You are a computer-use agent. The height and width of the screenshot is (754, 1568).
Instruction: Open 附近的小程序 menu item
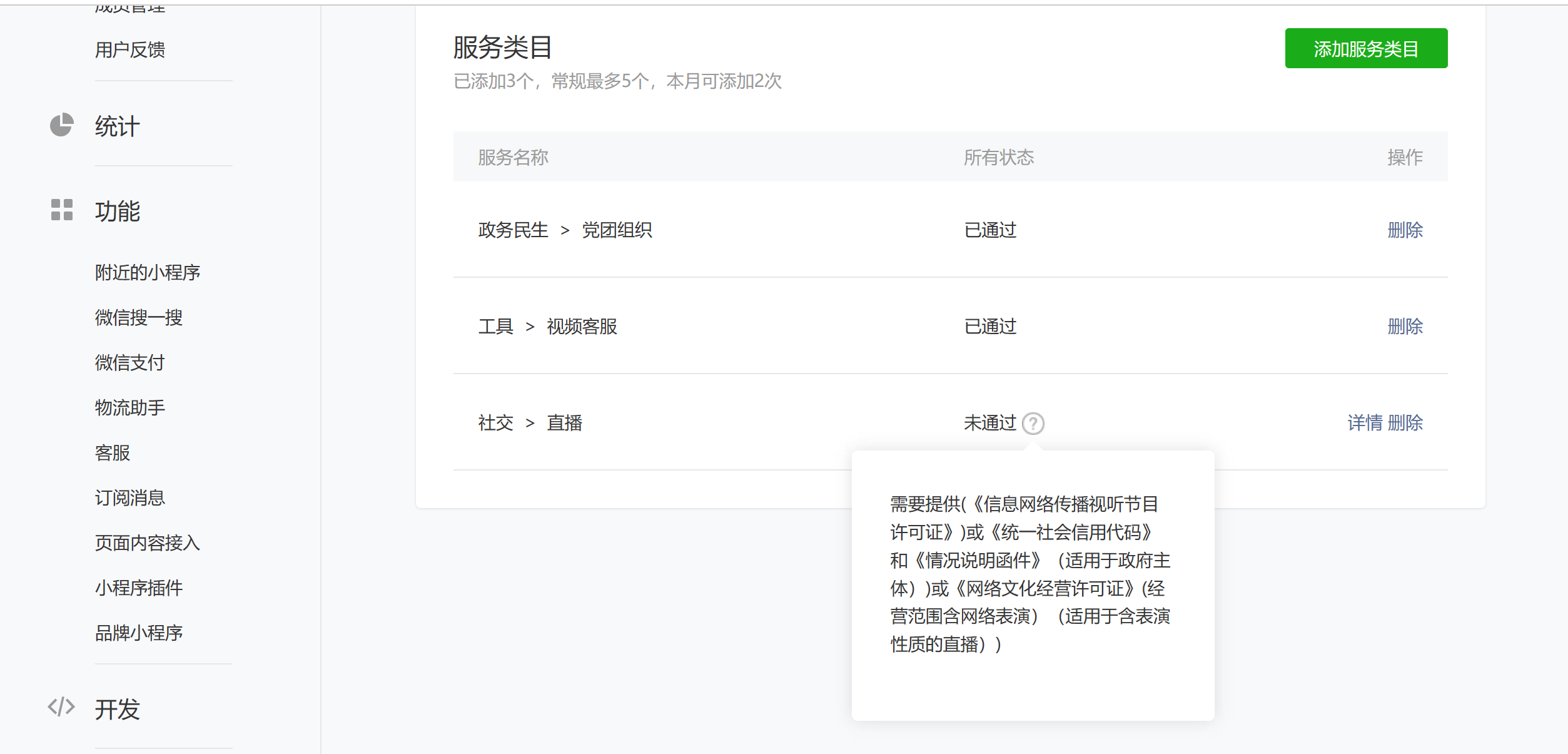tap(148, 273)
